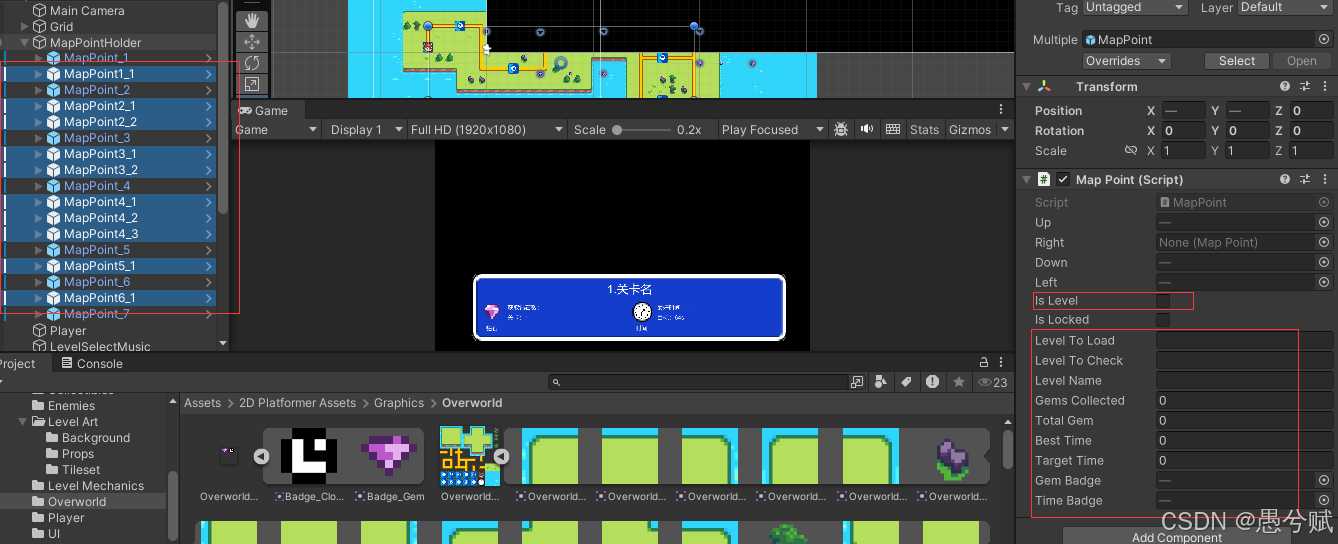Open the Tag Untagged dropdown

click(1135, 7)
